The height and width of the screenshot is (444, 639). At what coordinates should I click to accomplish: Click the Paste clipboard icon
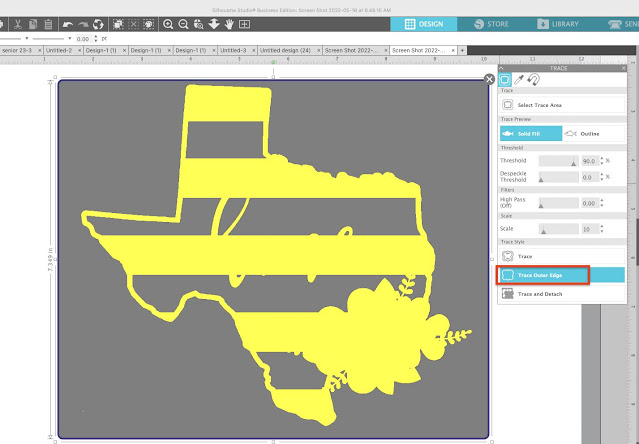point(48,24)
